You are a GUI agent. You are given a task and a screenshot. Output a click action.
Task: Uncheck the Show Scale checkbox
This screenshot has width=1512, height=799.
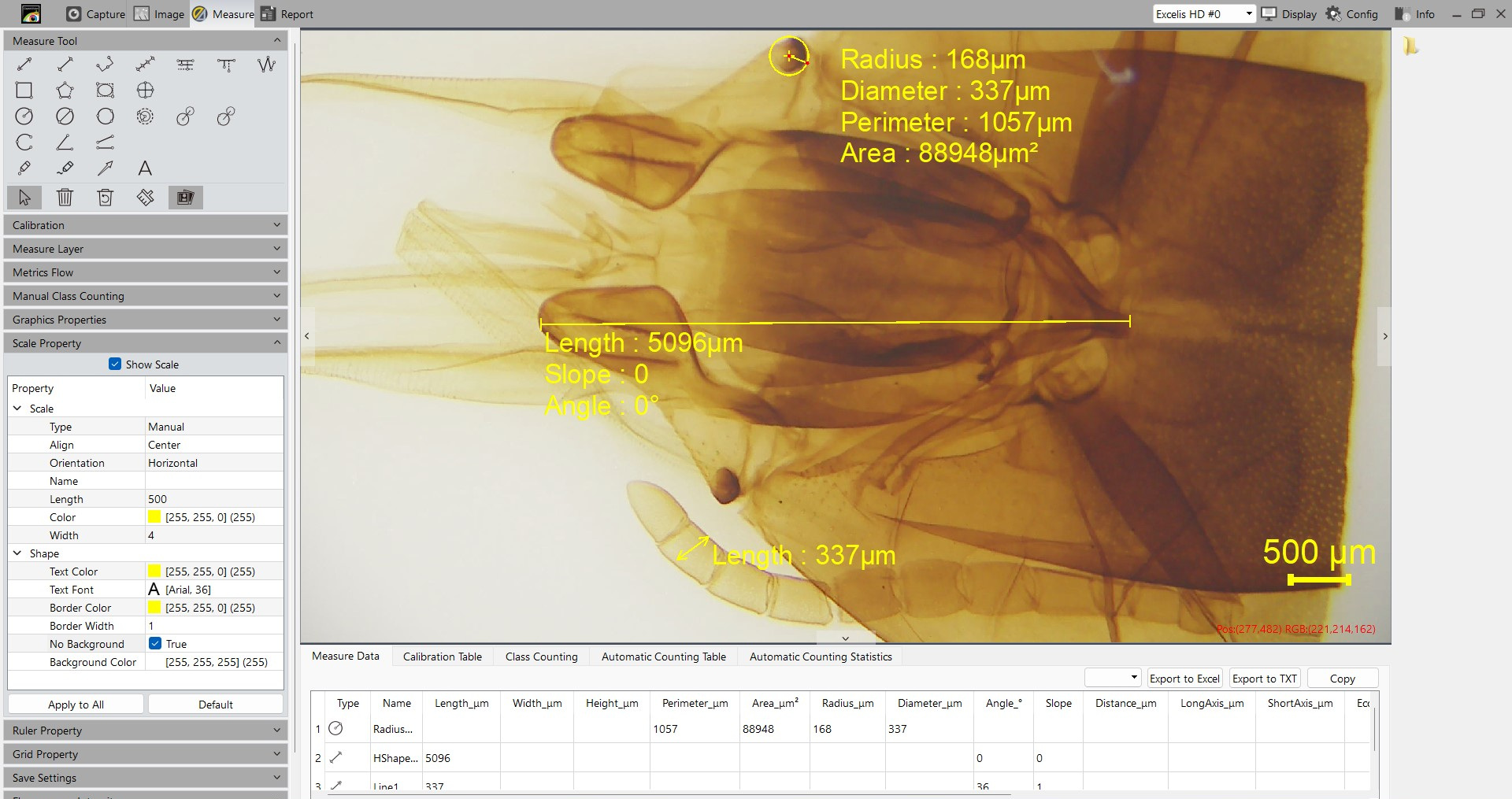click(115, 364)
